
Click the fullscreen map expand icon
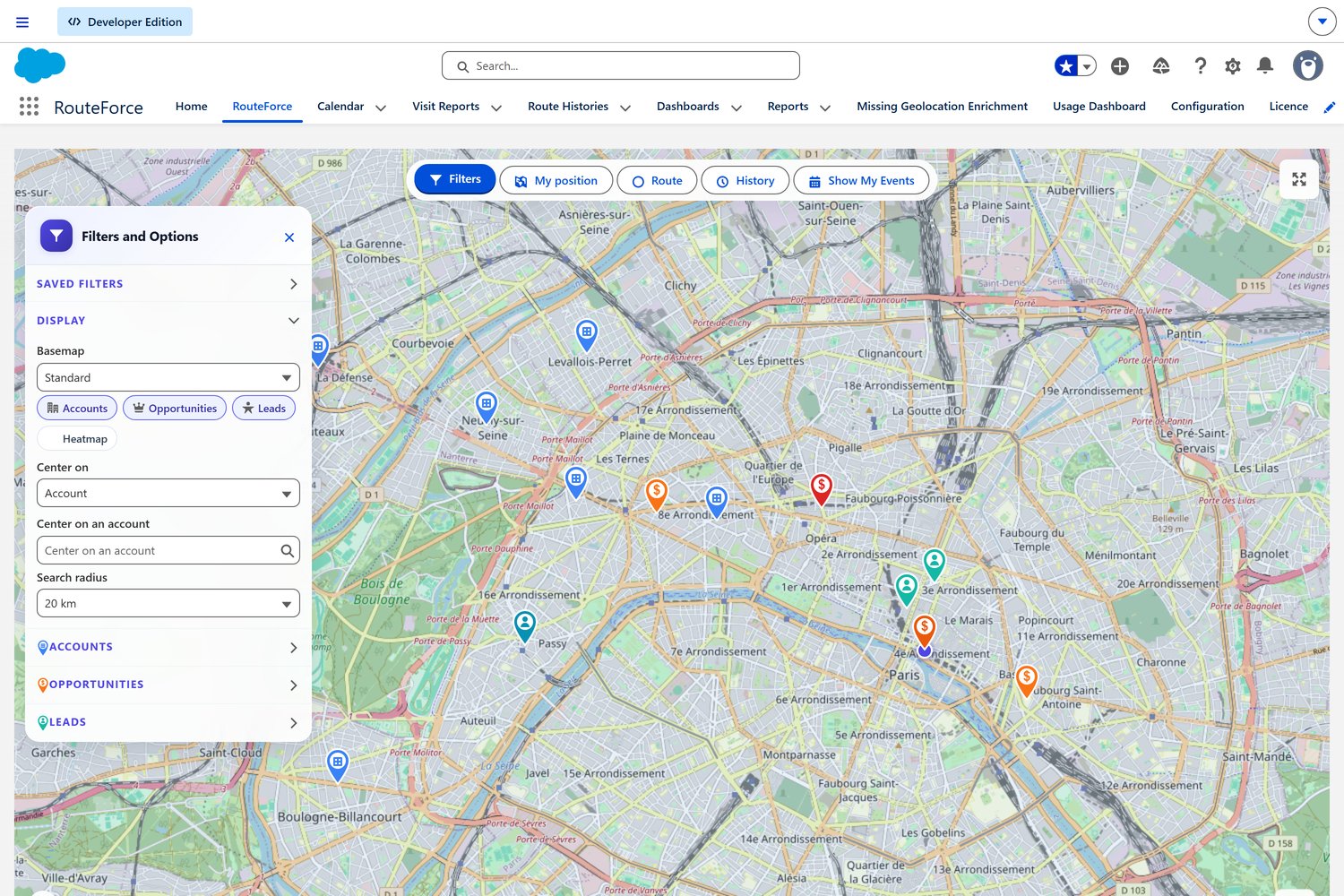[x=1298, y=179]
